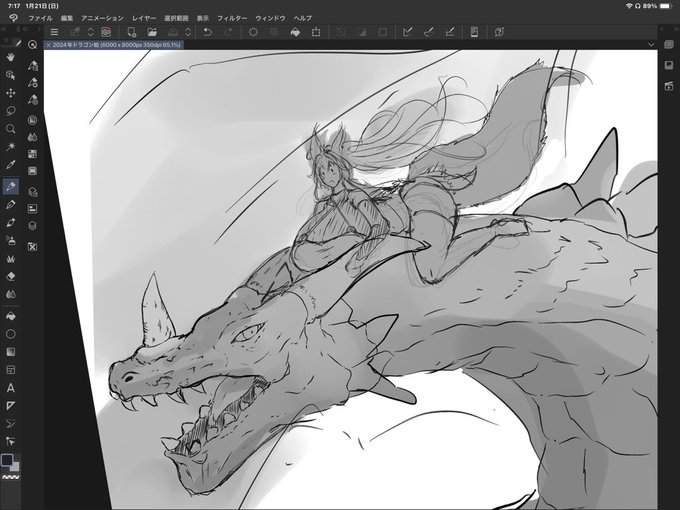Open the ファイル menu
Image resolution: width=680 pixels, height=510 pixels.
tap(40, 18)
